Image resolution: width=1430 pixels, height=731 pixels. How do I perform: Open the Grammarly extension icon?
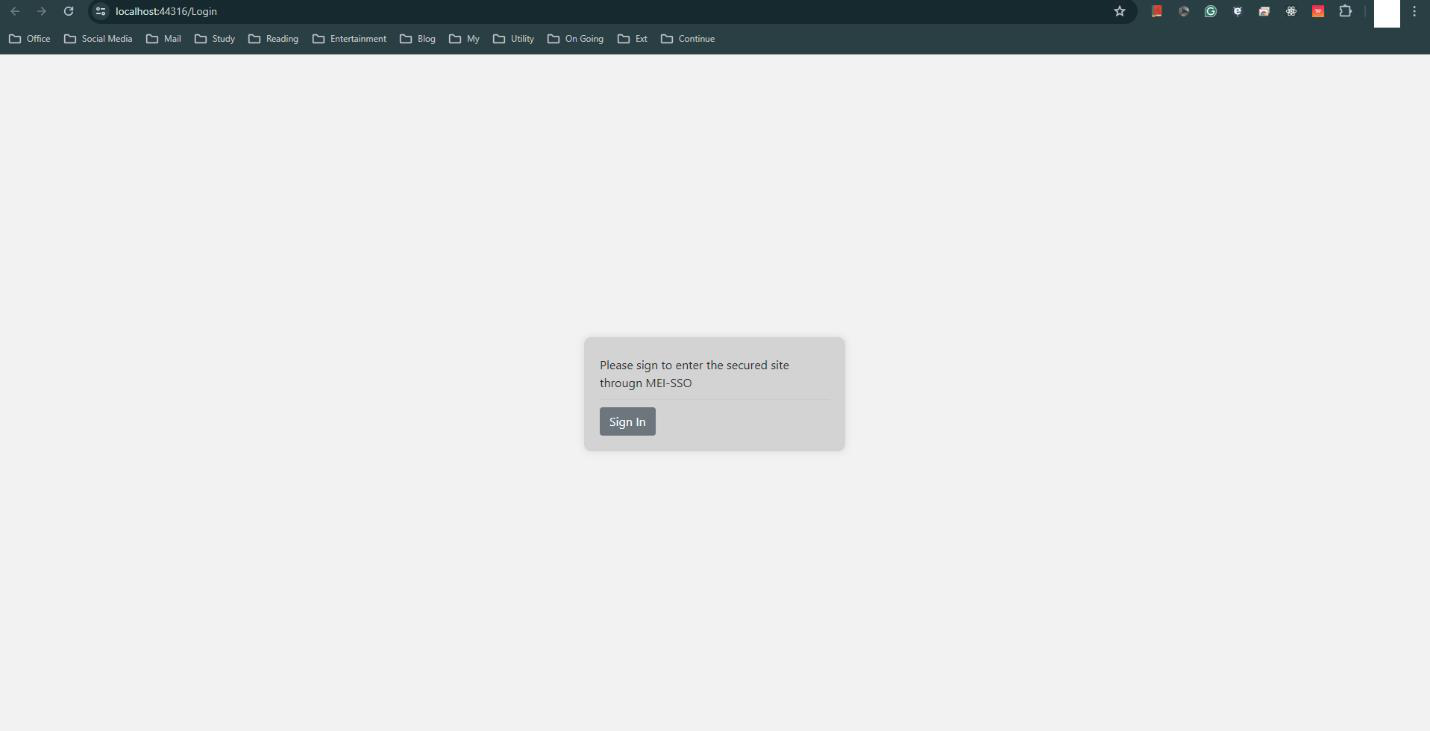[x=1211, y=11]
